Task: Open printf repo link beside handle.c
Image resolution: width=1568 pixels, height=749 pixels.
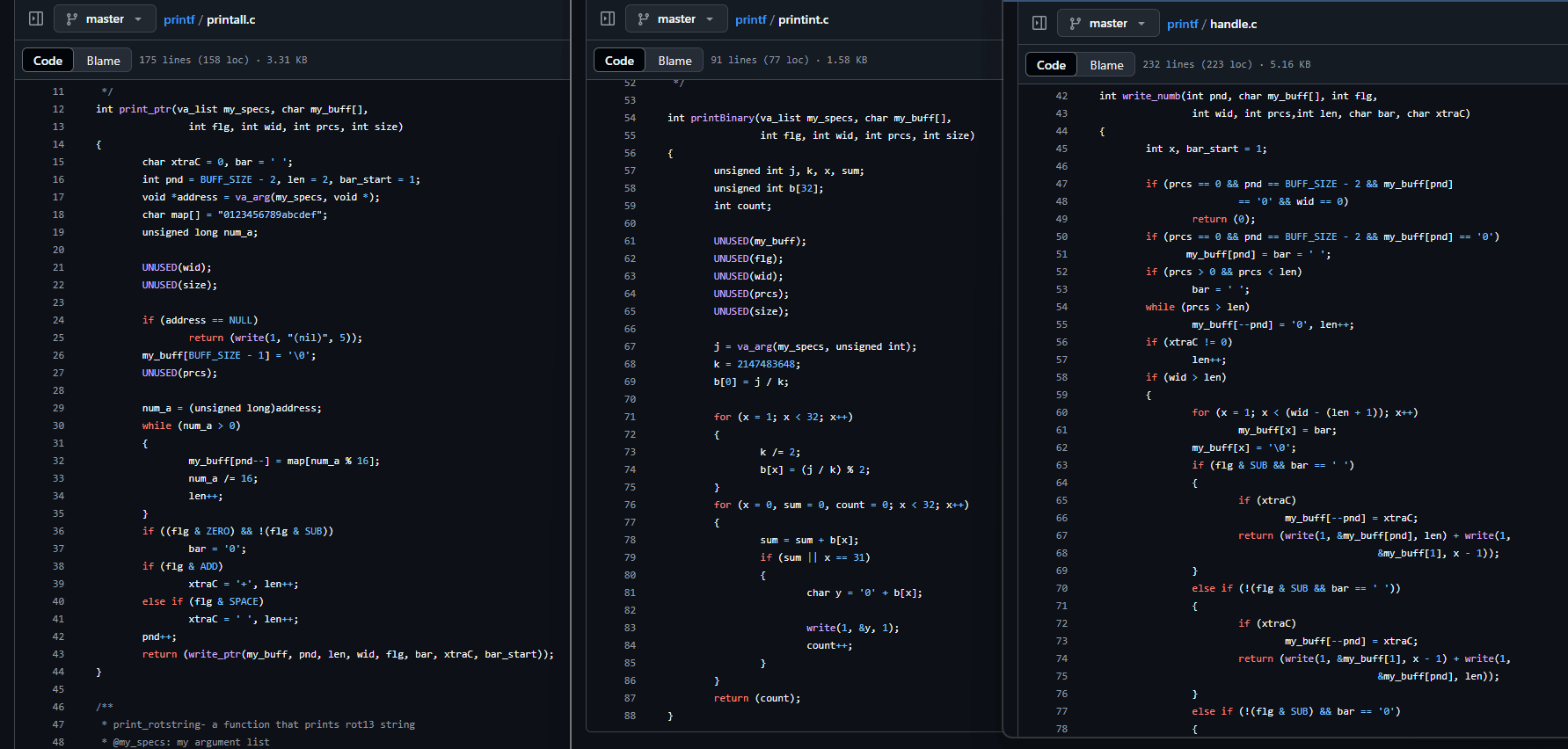Action: click(x=1182, y=24)
